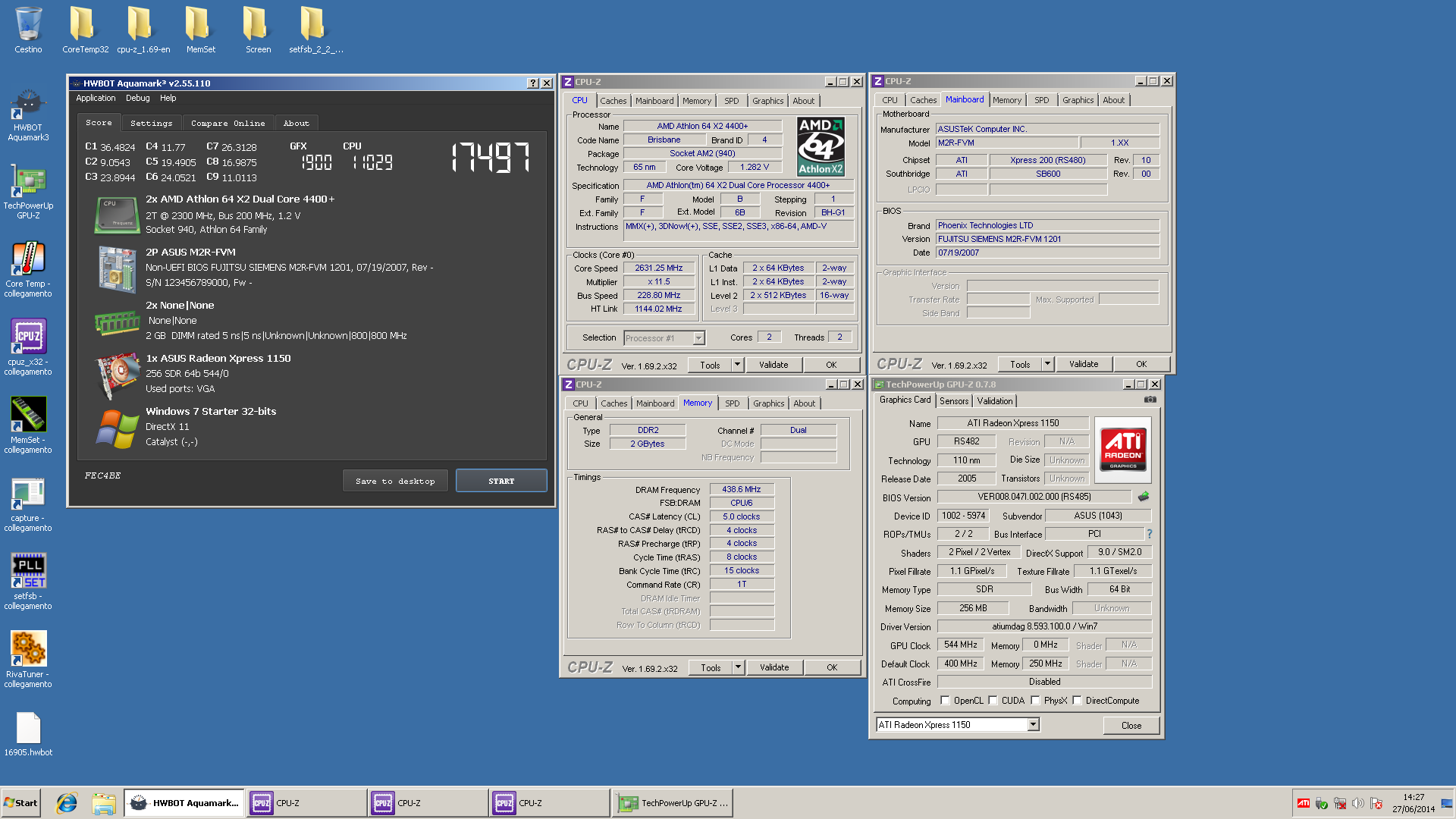1456x819 pixels.
Task: Click GPU-Z BIOS Version field
Action: pyautogui.click(x=1034, y=497)
